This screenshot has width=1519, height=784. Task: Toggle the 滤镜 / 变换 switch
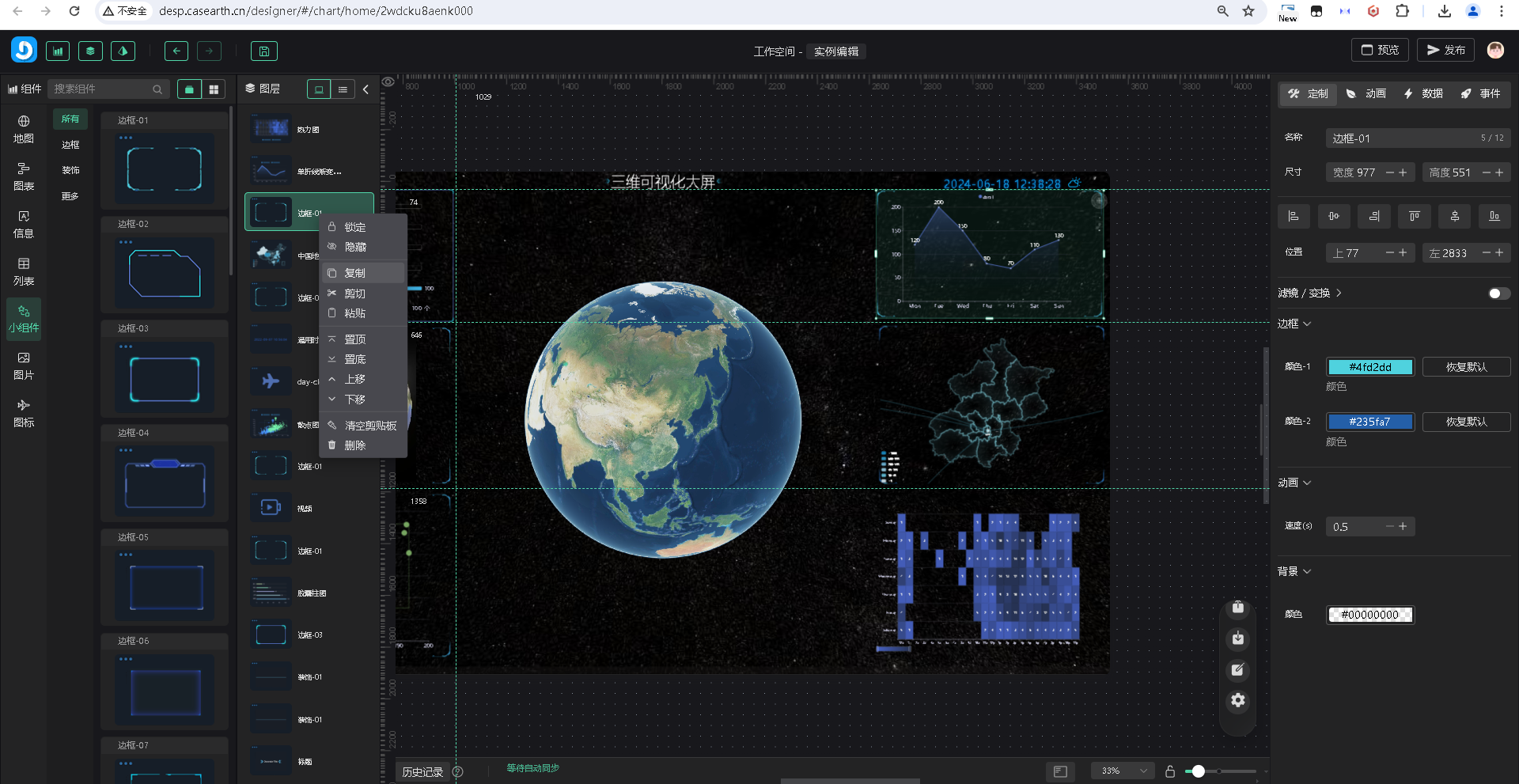point(1498,294)
